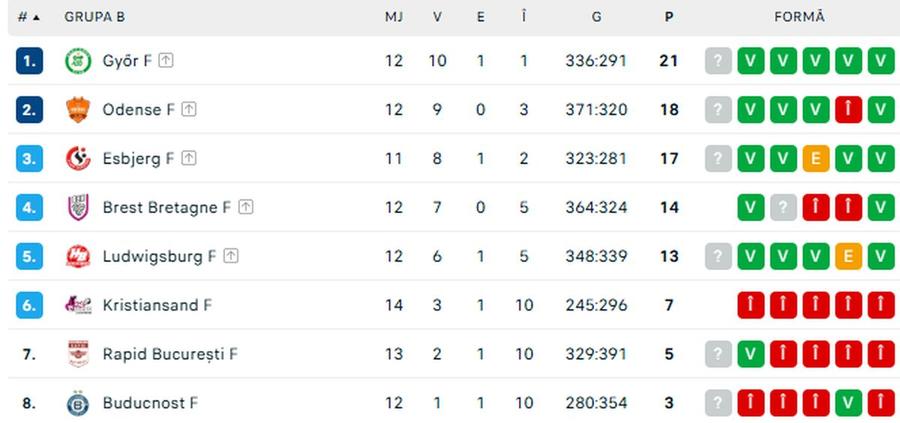The height and width of the screenshot is (423, 900).
Task: Click the promotion arrow icon beside Győr F
Action: pyautogui.click(x=166, y=60)
